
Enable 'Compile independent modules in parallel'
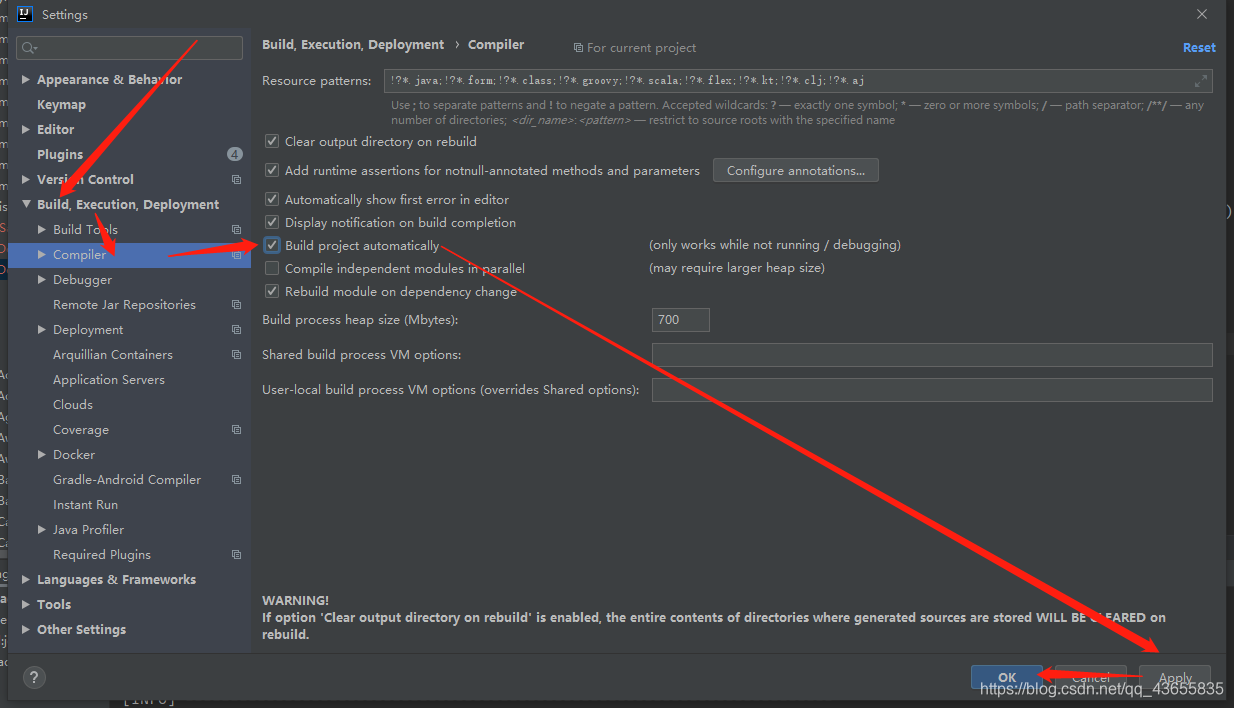tap(272, 268)
